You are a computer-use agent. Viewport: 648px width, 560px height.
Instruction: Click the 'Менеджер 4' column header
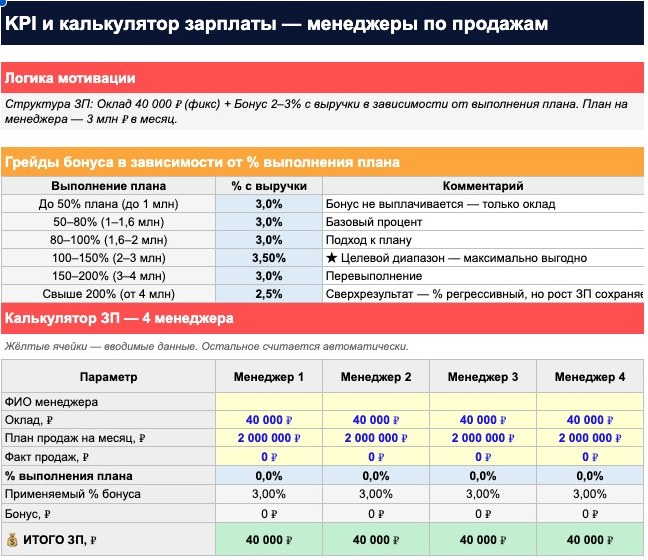click(590, 377)
